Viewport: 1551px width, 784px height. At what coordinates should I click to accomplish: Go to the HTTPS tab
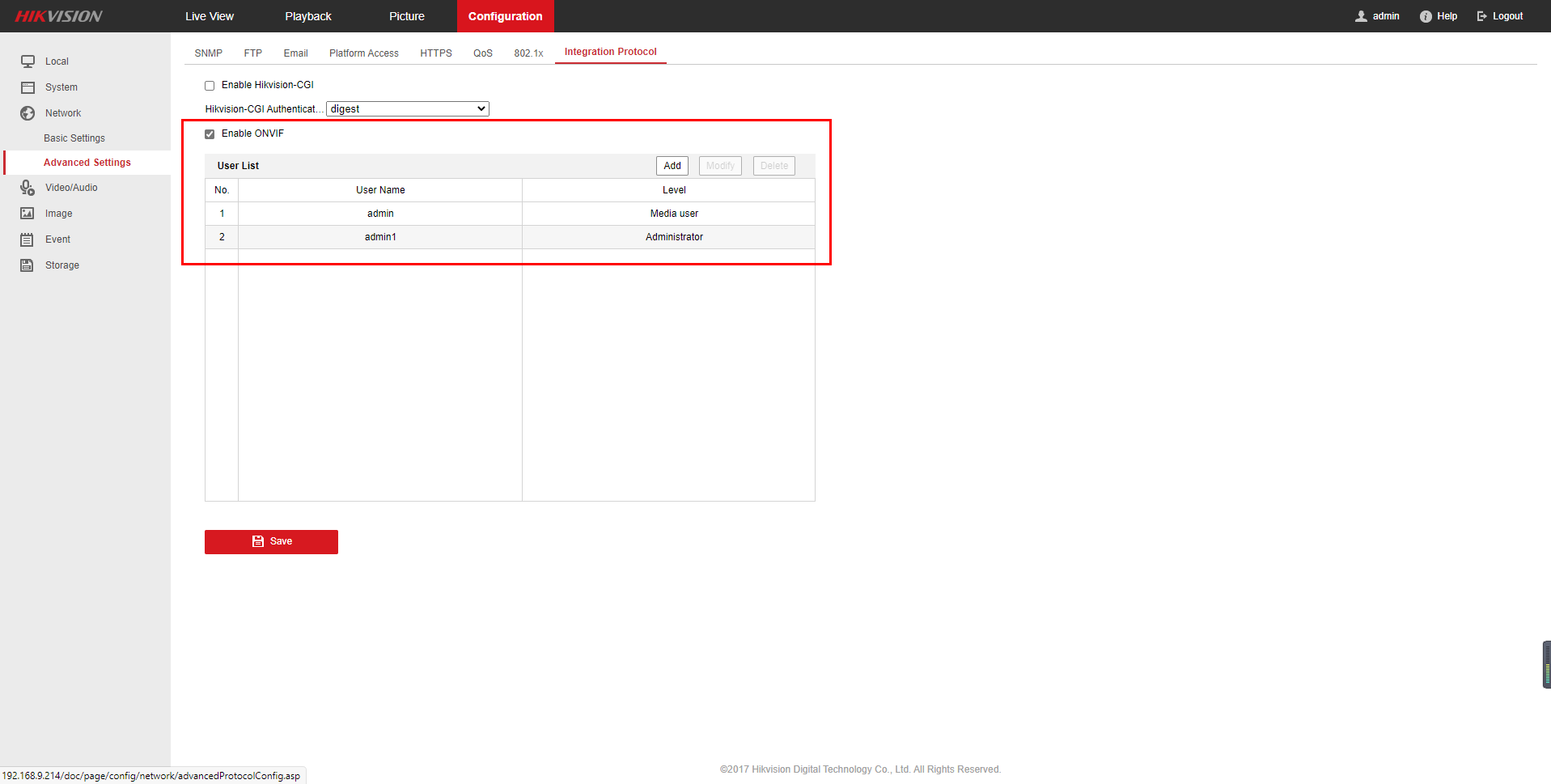pyautogui.click(x=436, y=53)
